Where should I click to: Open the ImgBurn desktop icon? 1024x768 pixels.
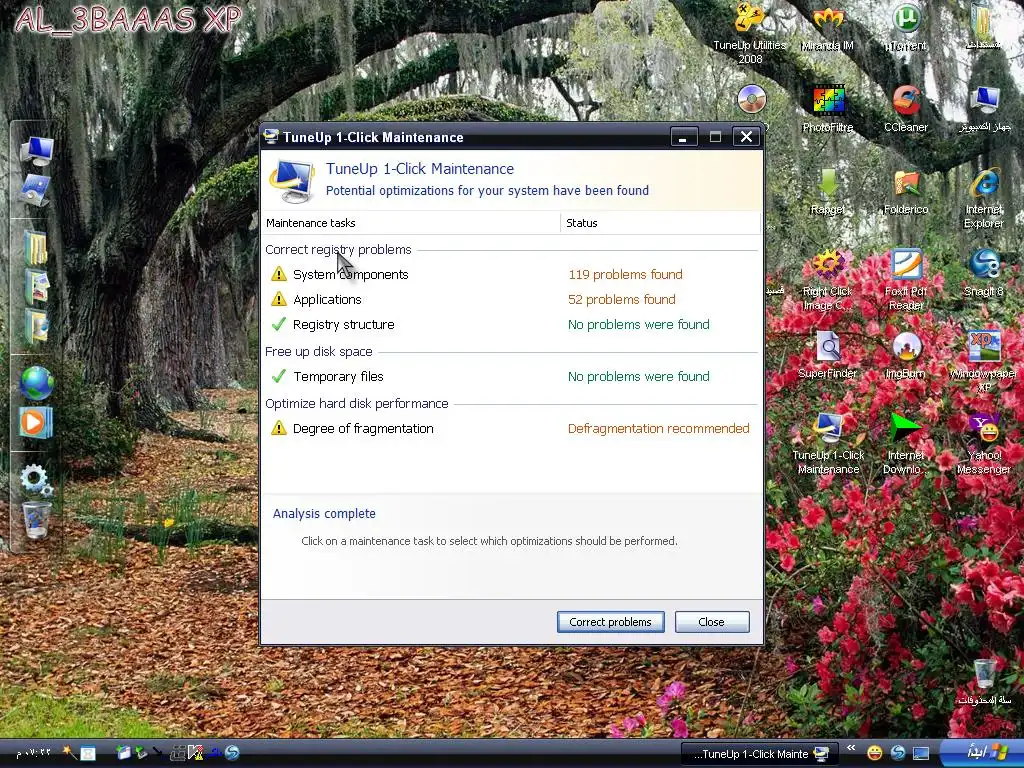[906, 355]
